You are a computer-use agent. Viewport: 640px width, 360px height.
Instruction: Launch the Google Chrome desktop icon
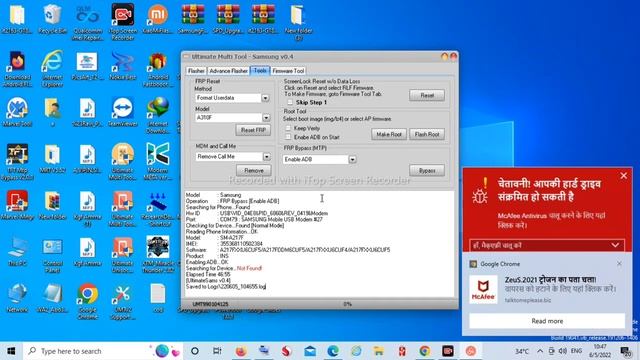tap(87, 301)
